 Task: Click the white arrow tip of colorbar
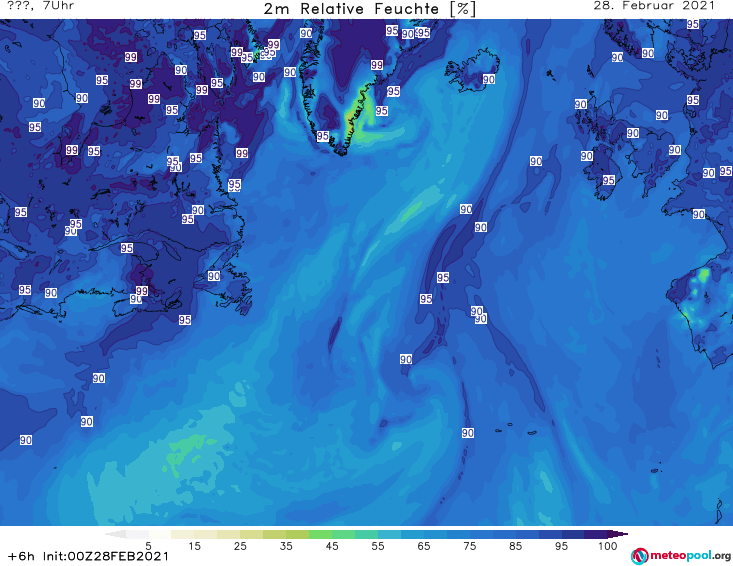pos(115,534)
